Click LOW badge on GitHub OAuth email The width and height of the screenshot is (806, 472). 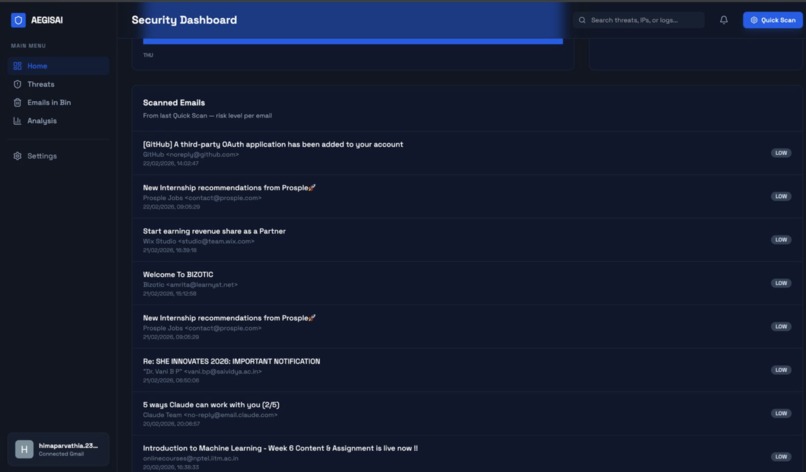(x=781, y=153)
